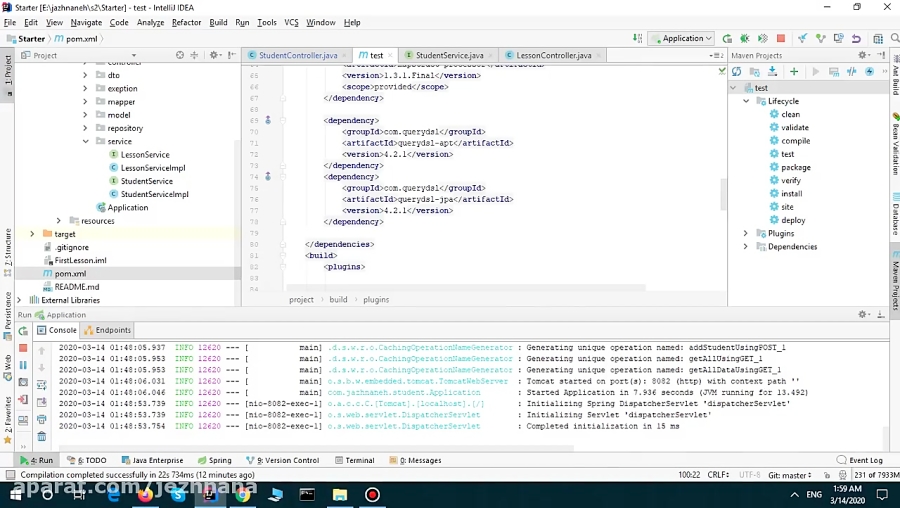Viewport: 900px width, 508px height.
Task: Expand the target folder
Action: (32, 234)
